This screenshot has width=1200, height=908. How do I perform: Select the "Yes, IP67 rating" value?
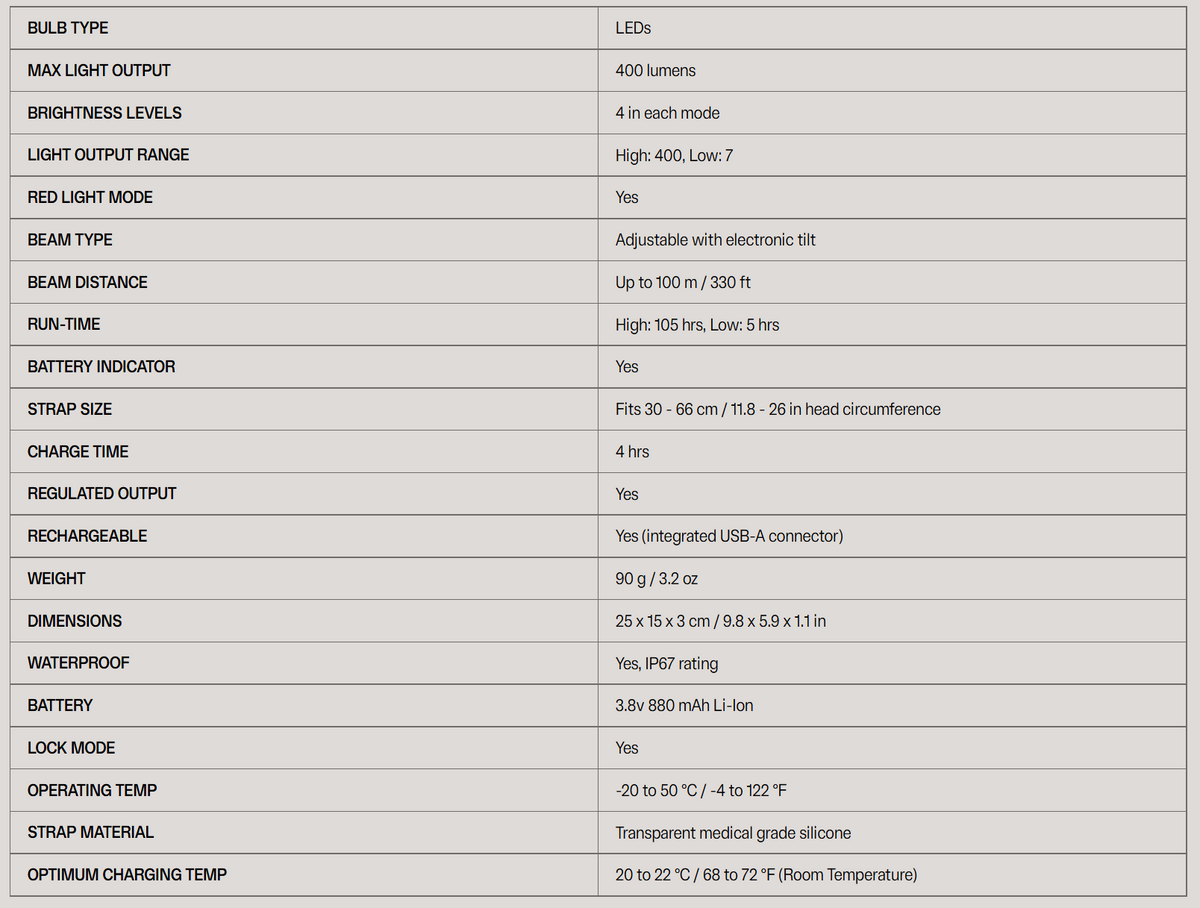click(666, 663)
